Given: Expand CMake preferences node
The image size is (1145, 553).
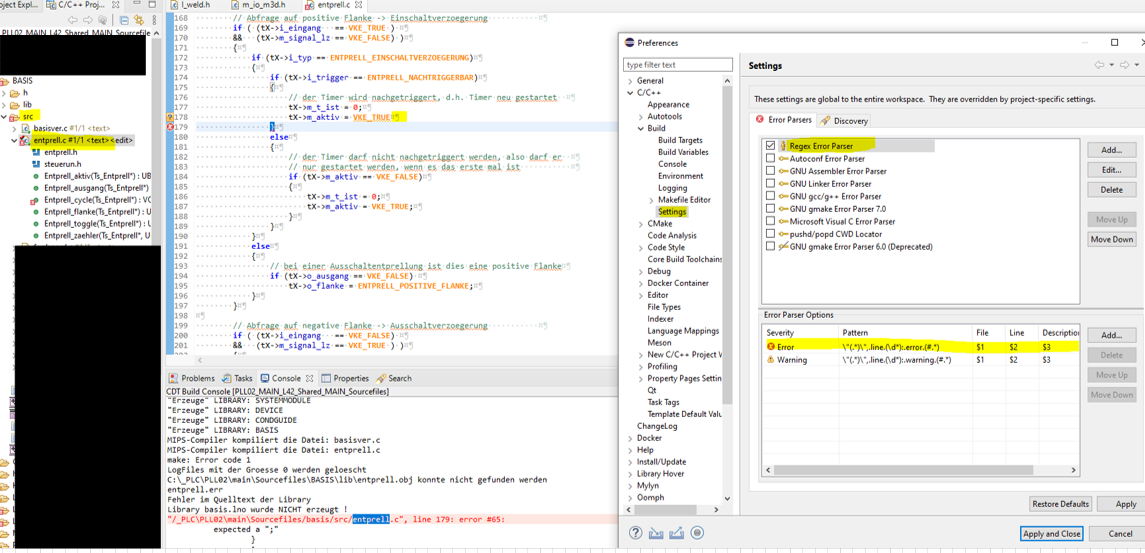Looking at the screenshot, I should pyautogui.click(x=640, y=224).
